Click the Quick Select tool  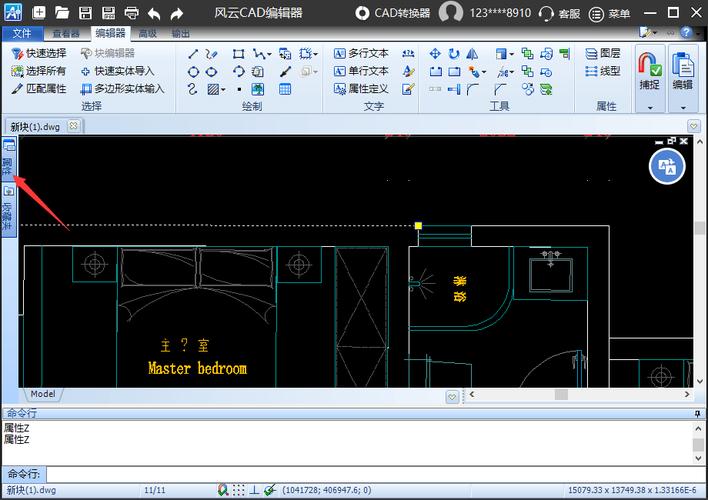(38, 53)
